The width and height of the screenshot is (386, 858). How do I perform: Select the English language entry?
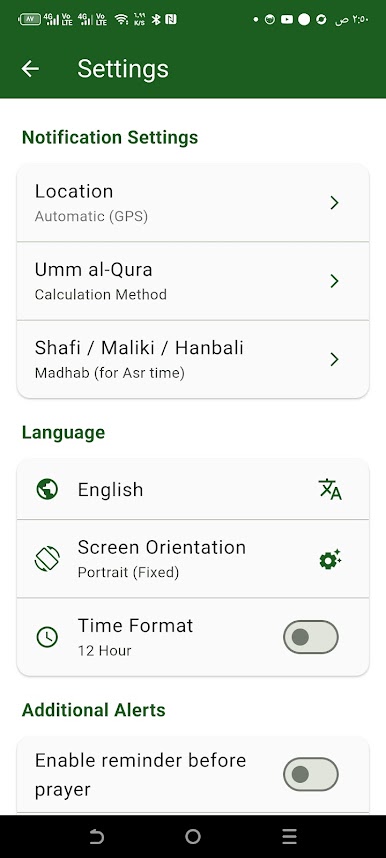(193, 489)
